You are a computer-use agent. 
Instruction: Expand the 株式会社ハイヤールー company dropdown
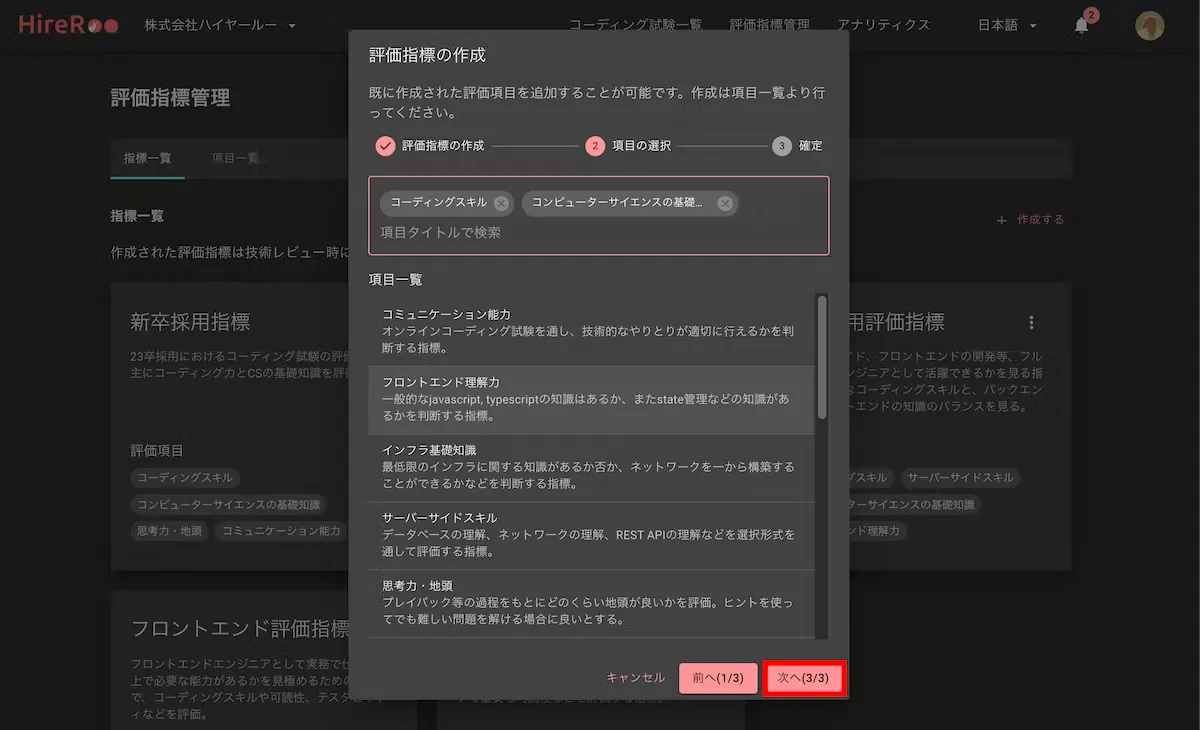(x=220, y=25)
